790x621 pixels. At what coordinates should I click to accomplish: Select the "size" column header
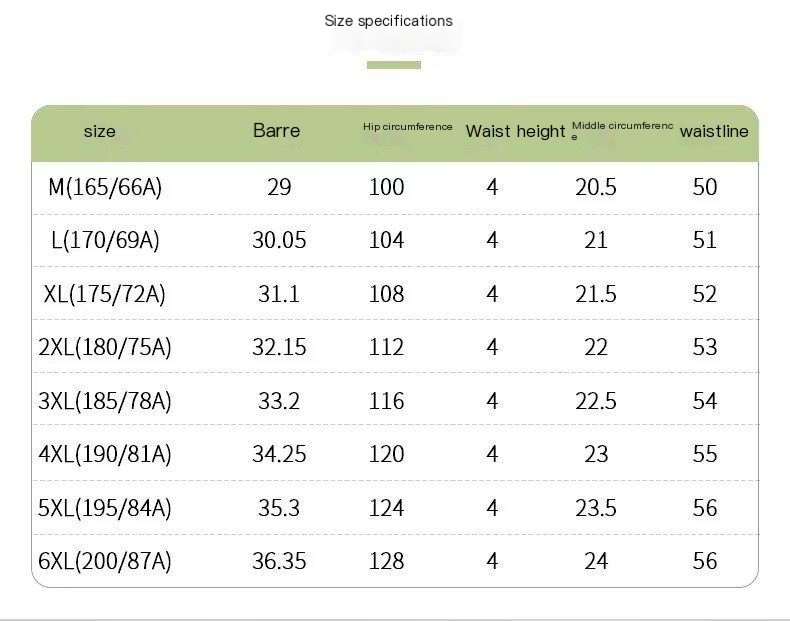point(100,131)
